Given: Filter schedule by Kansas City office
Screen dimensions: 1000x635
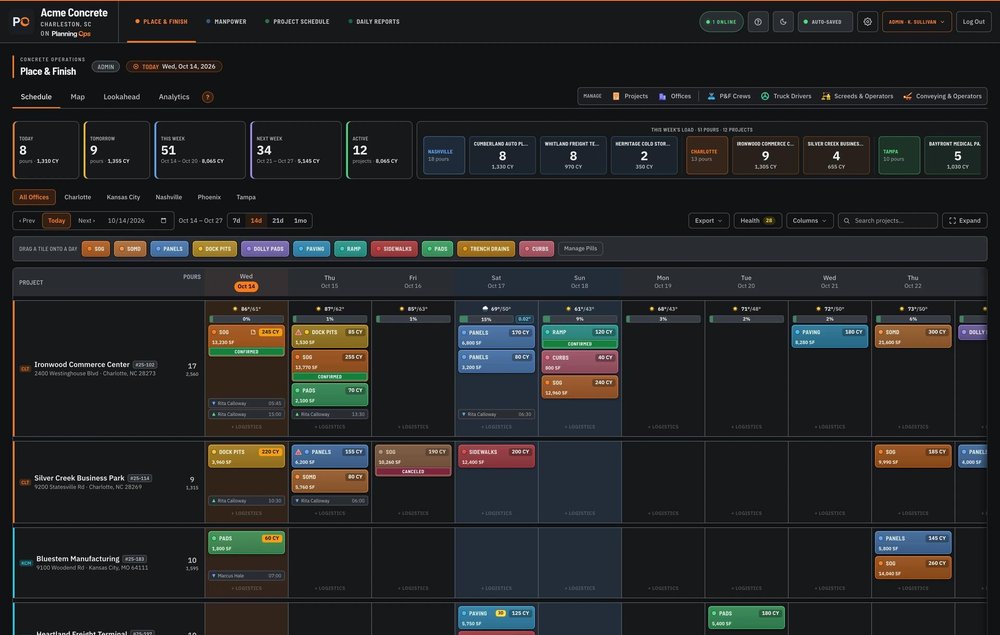Looking at the screenshot, I should click(123, 197).
